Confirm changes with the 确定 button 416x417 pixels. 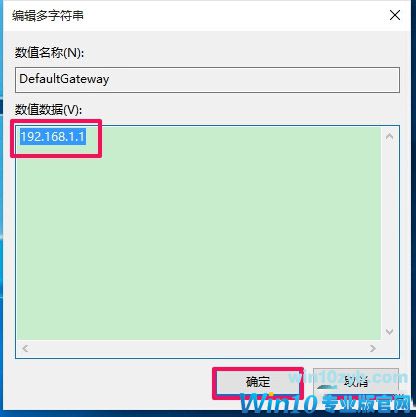point(258,382)
